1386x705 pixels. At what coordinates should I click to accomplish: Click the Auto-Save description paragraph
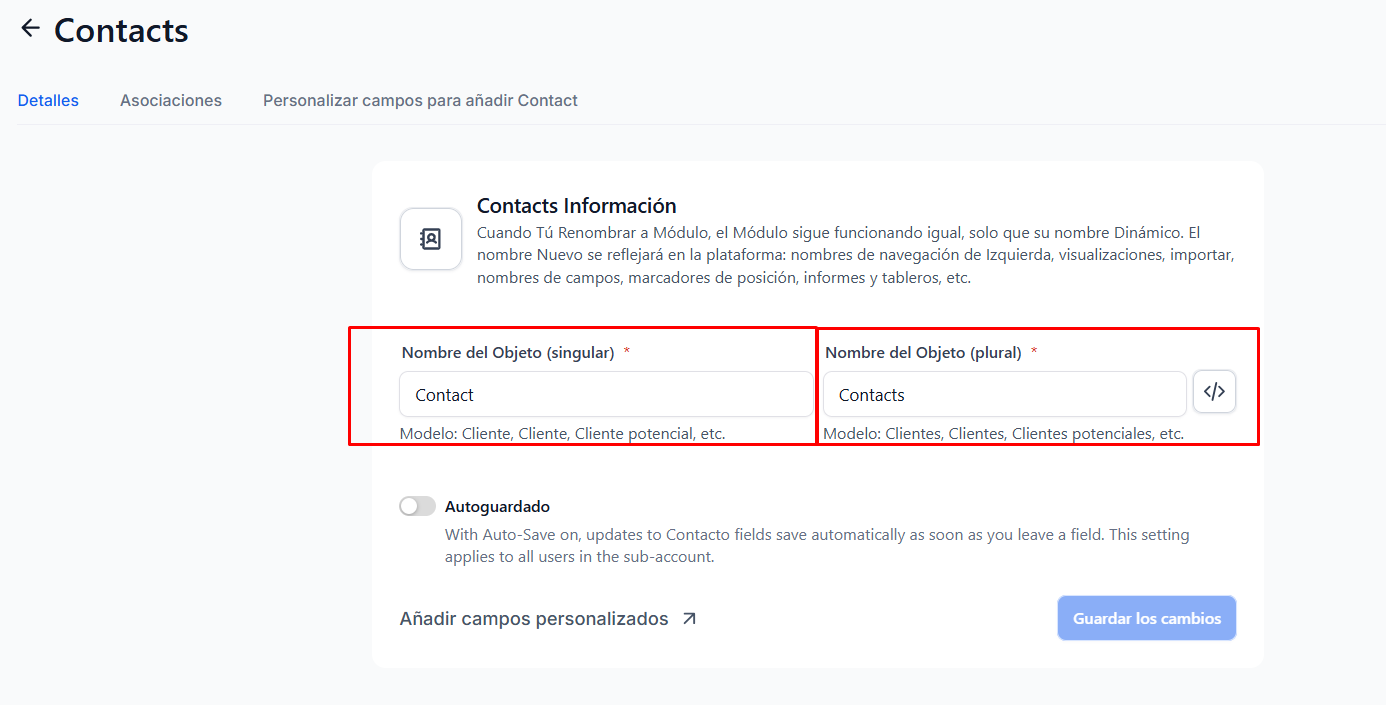(816, 546)
